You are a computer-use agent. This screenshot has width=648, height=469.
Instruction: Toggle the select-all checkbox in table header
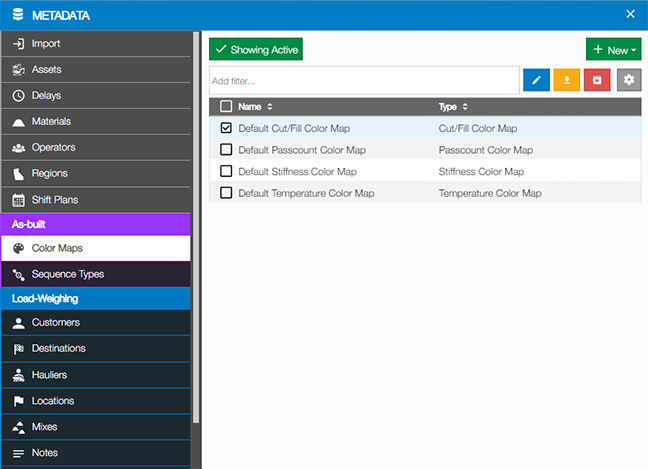point(226,107)
